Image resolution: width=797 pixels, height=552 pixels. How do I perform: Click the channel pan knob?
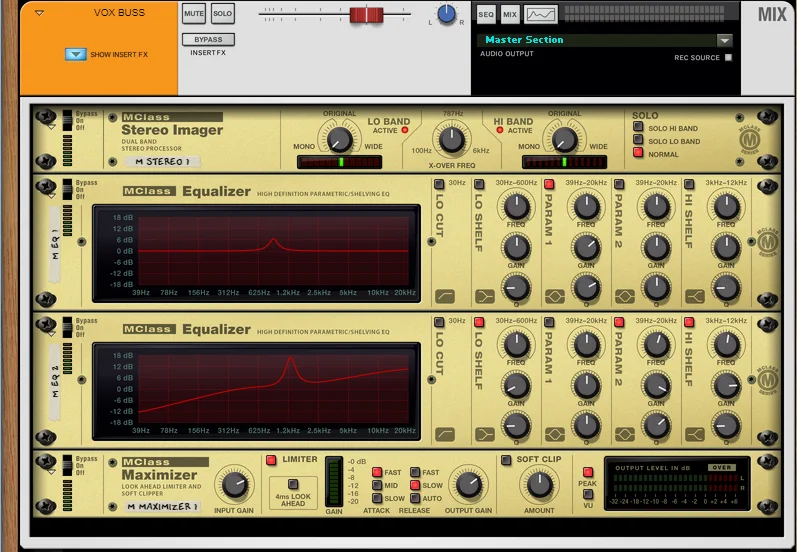(x=446, y=14)
